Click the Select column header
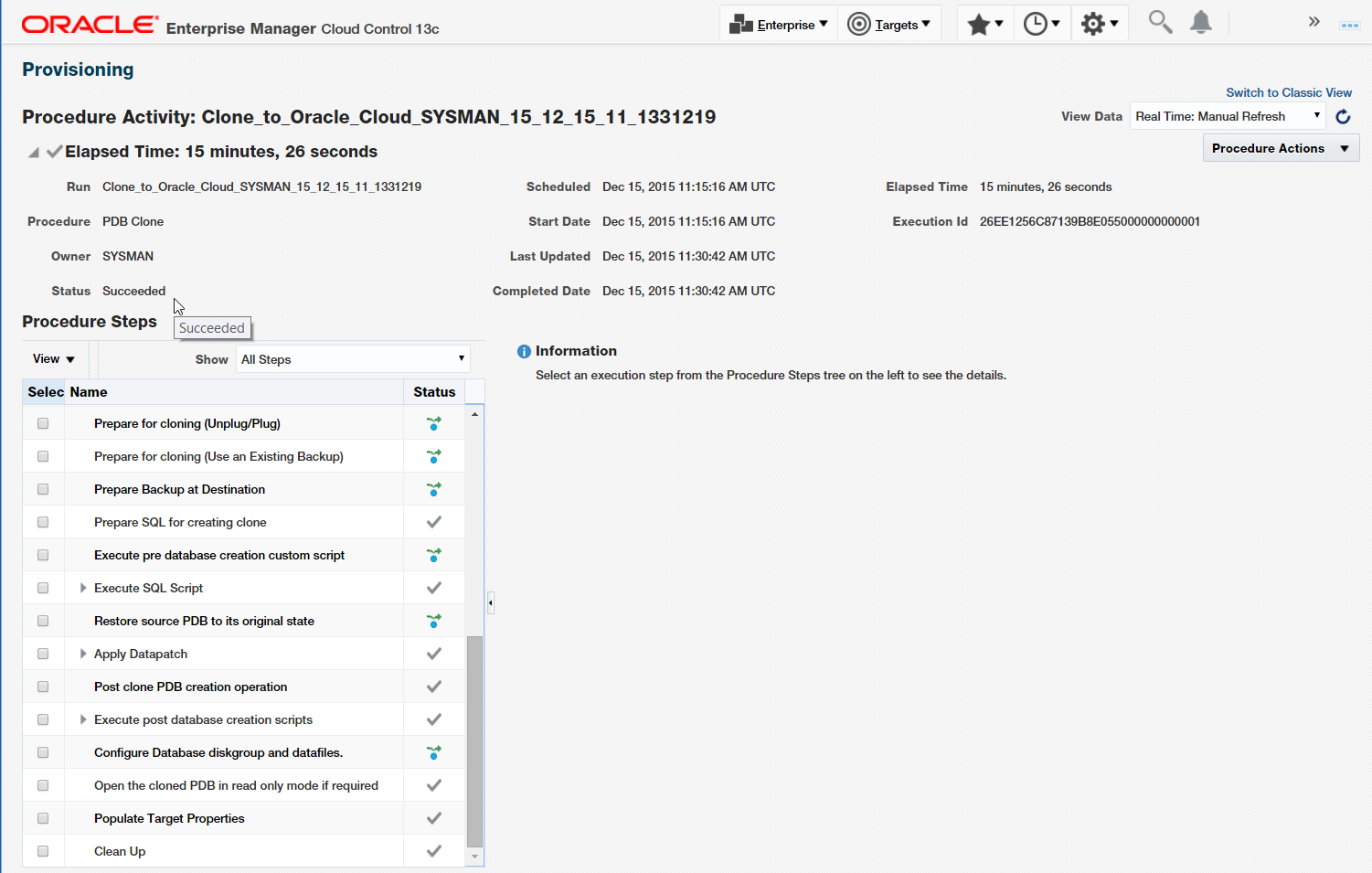 45,392
